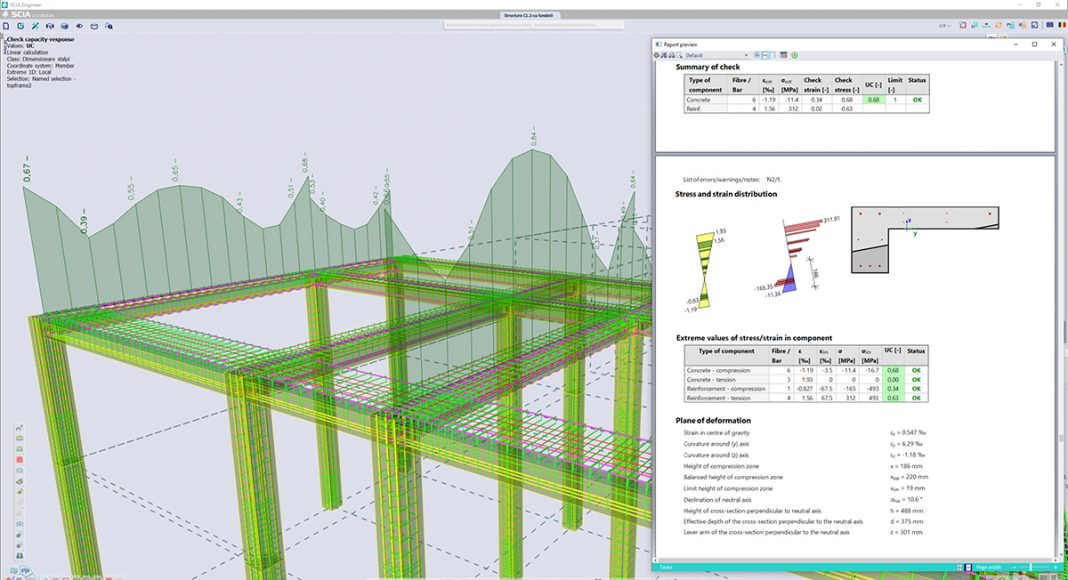Click the Romanian flag language icon
Image resolution: width=1068 pixels, height=580 pixels.
[1060, 24]
